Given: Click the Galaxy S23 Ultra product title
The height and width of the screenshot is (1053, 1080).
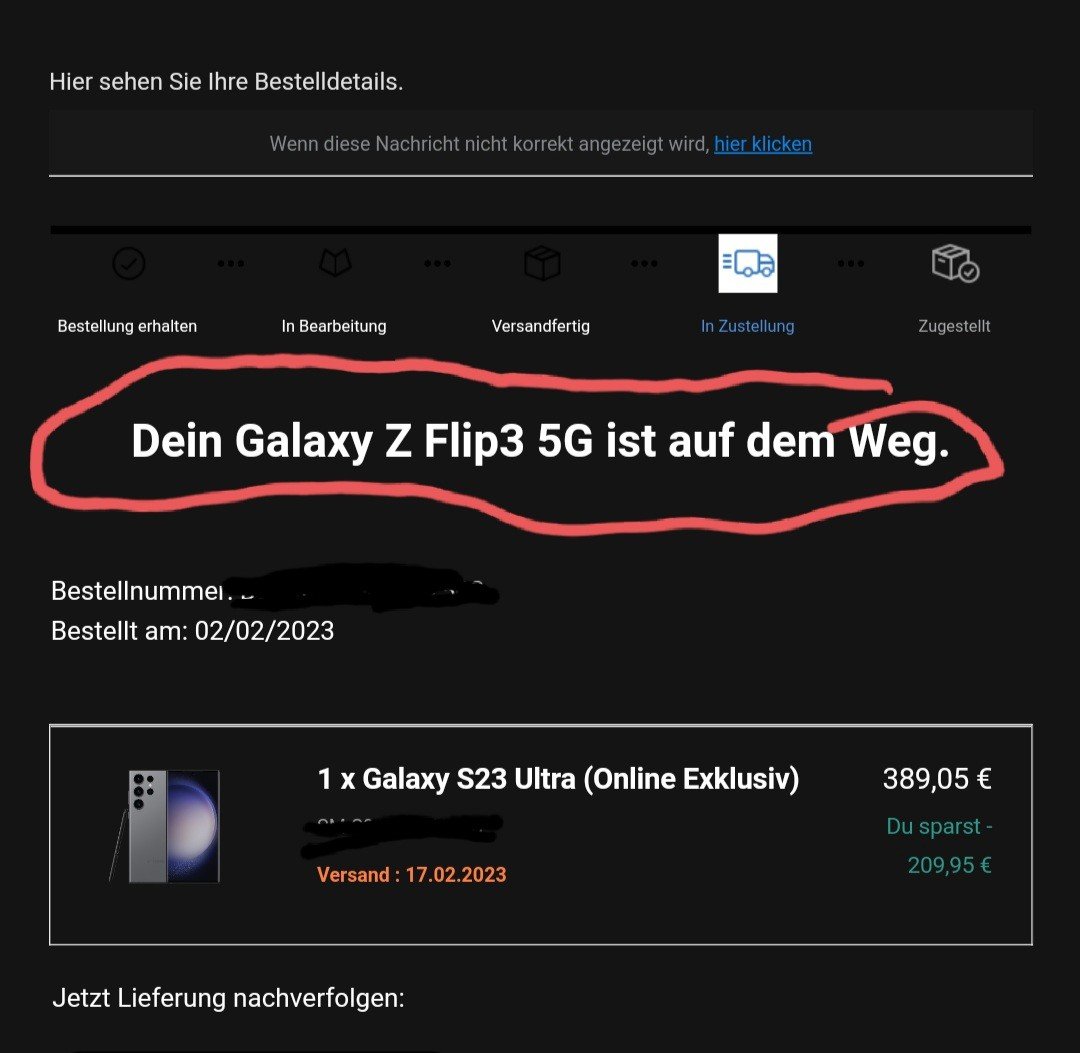Looking at the screenshot, I should pos(558,779).
